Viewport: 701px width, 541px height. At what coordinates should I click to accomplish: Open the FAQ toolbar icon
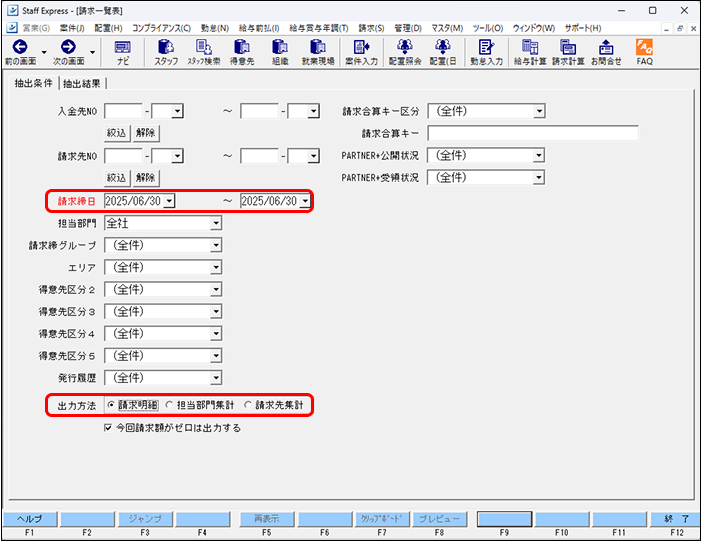point(645,52)
